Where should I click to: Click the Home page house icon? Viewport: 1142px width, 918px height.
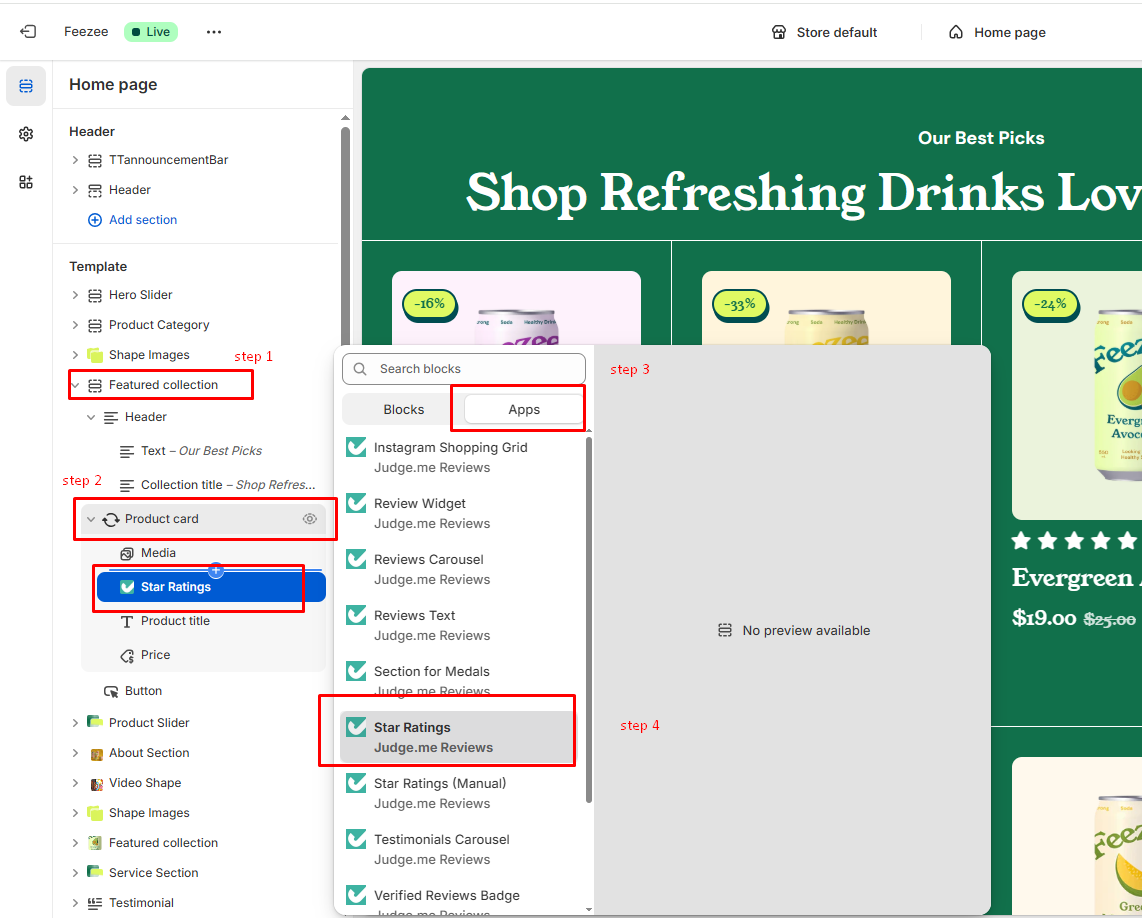coord(957,32)
